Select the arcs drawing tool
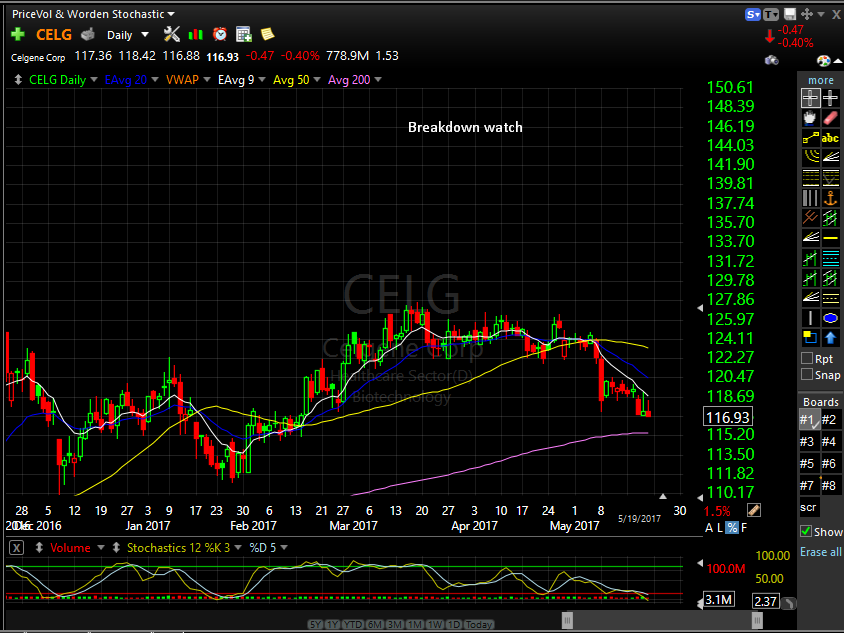Screen dimensions: 844x633 (810, 157)
